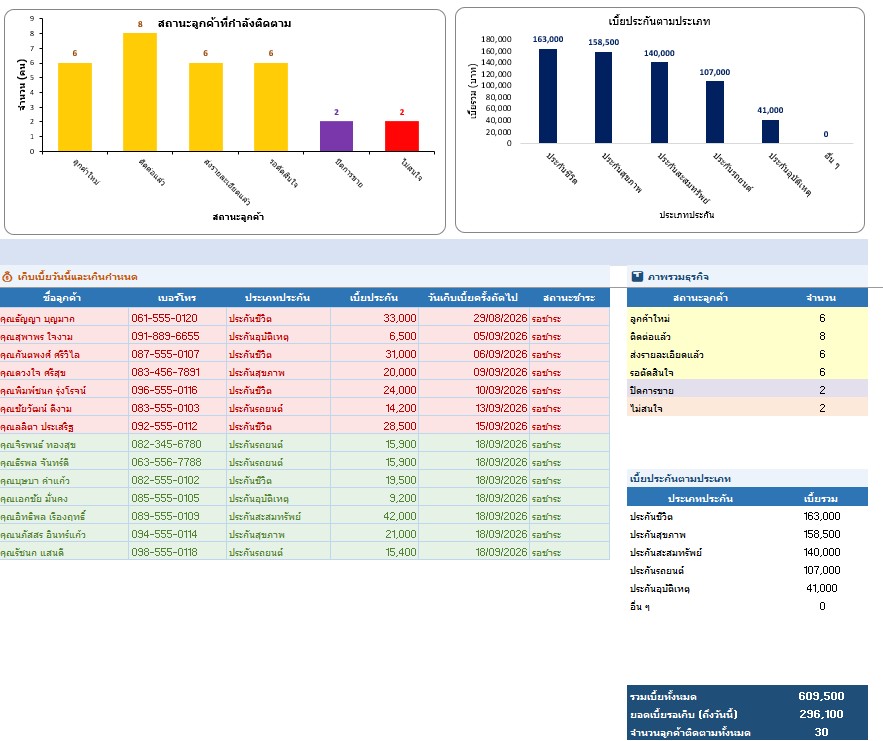Screen dimensions: 883x741
Task: Select customer cell คุณรัชนก แสนดี
Action: click(x=64, y=552)
